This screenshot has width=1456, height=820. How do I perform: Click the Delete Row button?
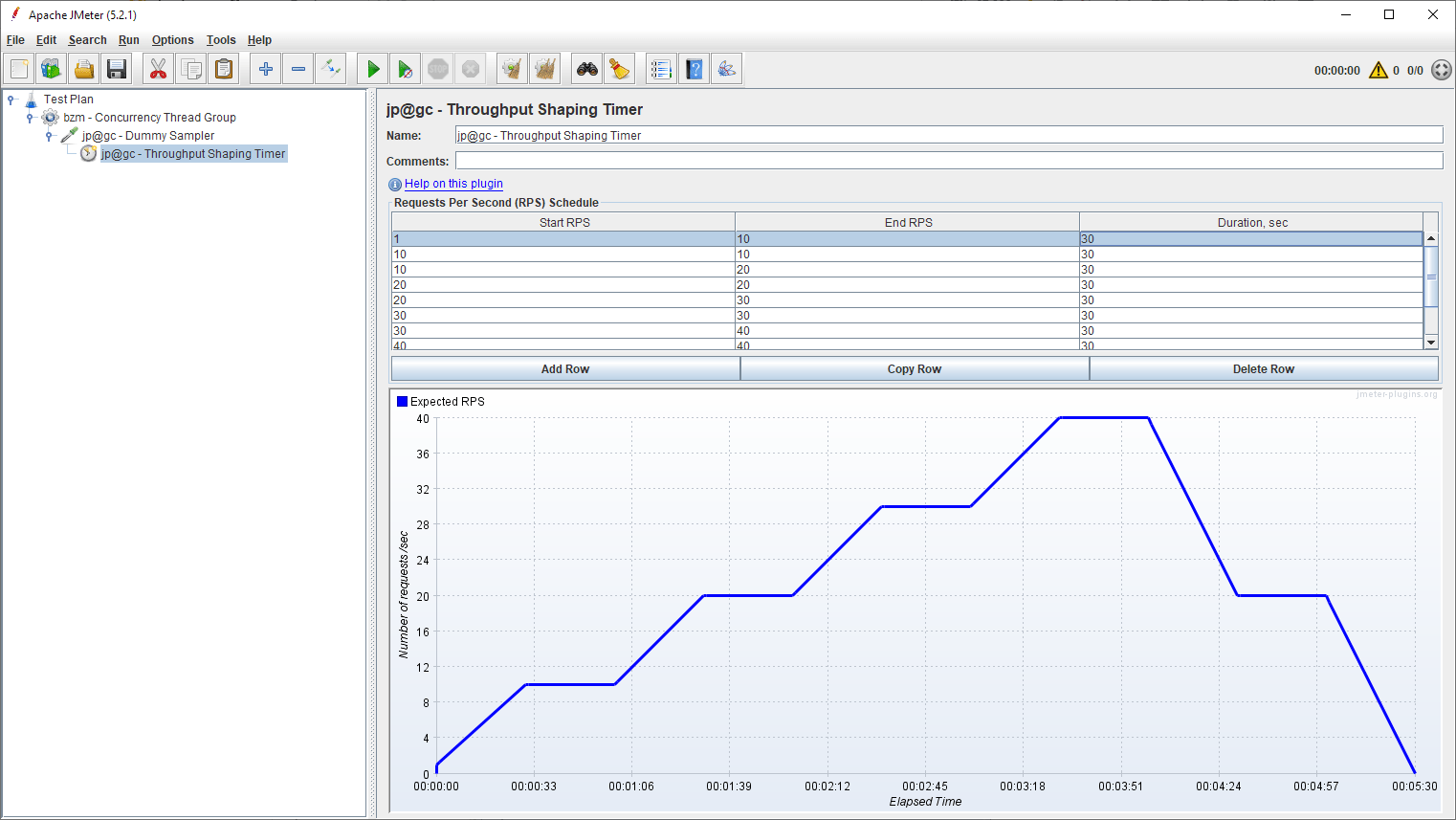tap(1264, 369)
